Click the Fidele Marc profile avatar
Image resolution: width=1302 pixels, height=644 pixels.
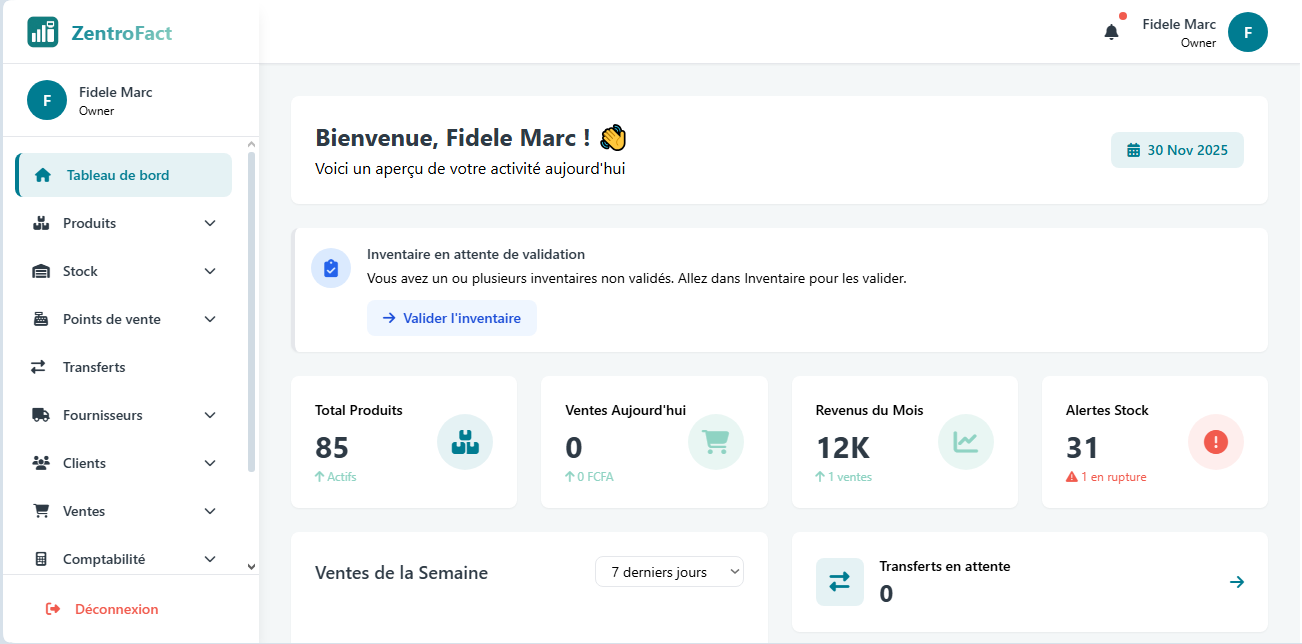[1247, 31]
